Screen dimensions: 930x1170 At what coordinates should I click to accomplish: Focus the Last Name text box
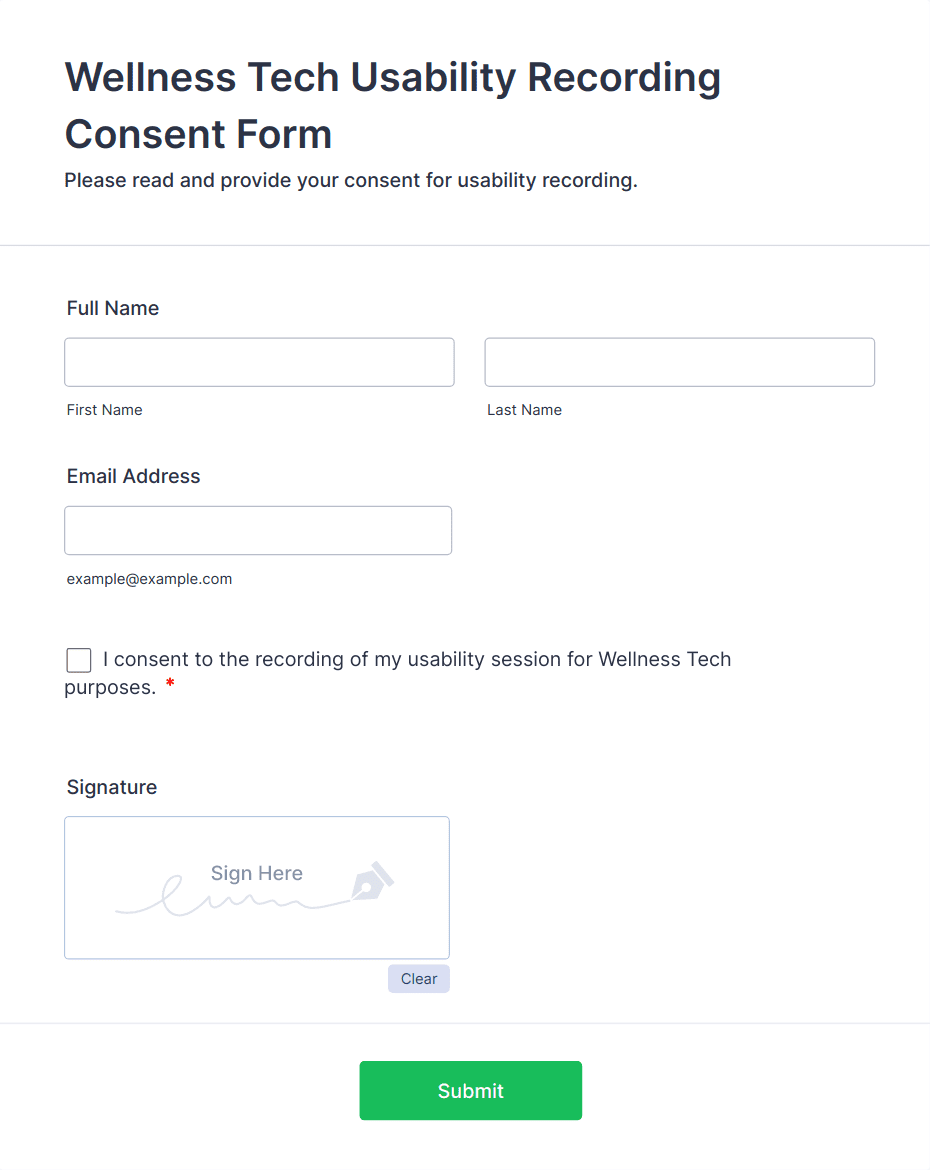point(679,362)
